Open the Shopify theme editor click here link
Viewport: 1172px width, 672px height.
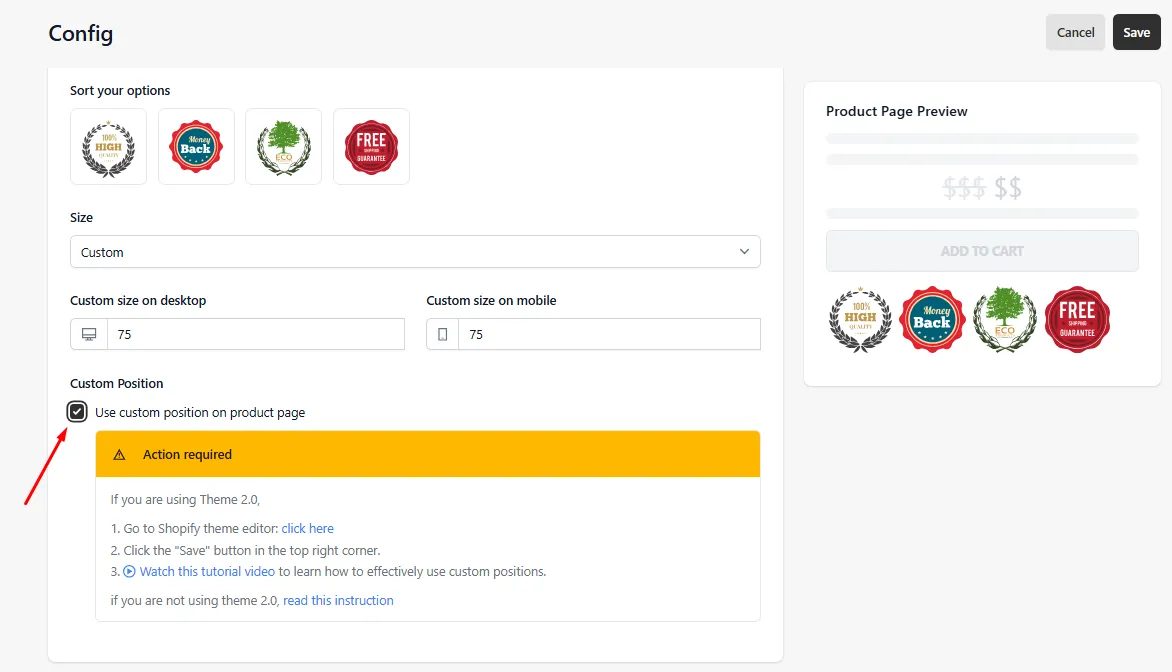click(307, 528)
